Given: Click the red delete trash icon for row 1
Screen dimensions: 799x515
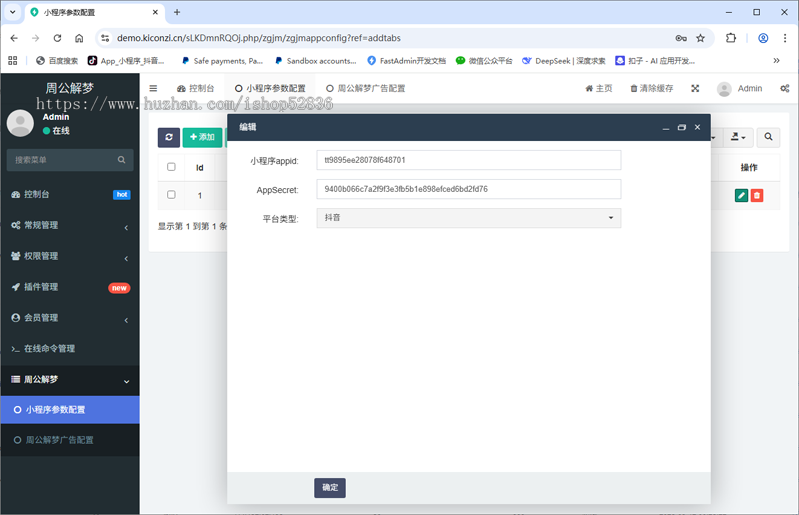Looking at the screenshot, I should pyautogui.click(x=757, y=196).
